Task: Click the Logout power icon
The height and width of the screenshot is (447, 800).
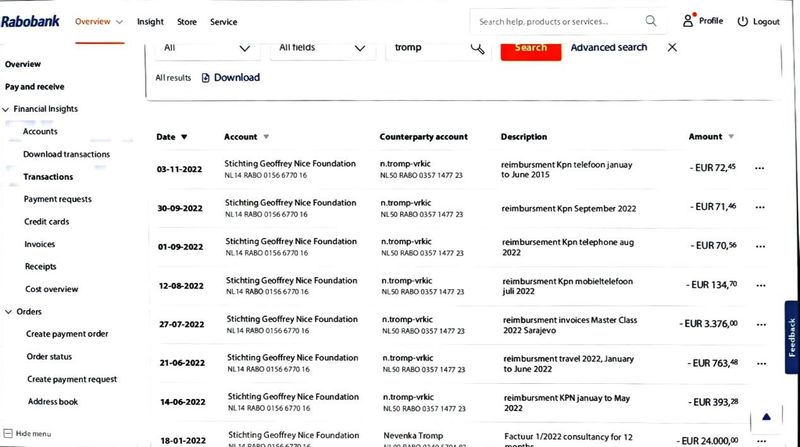Action: pyautogui.click(x=743, y=21)
